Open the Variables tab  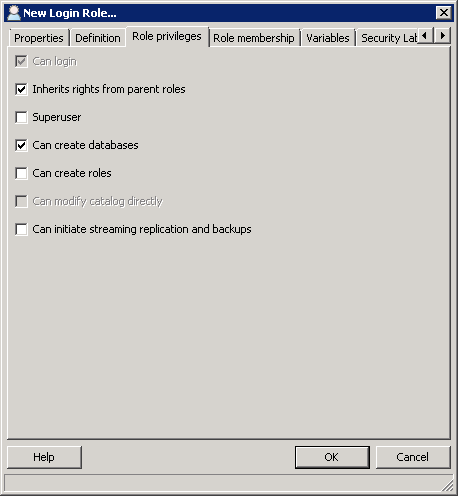[328, 38]
